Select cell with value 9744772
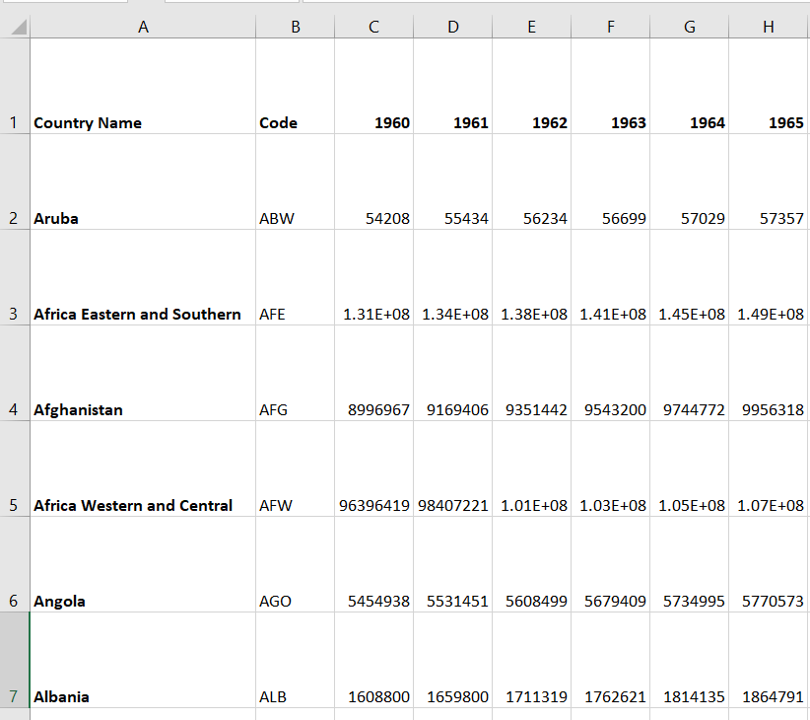This screenshot has height=720, width=810. [x=689, y=373]
